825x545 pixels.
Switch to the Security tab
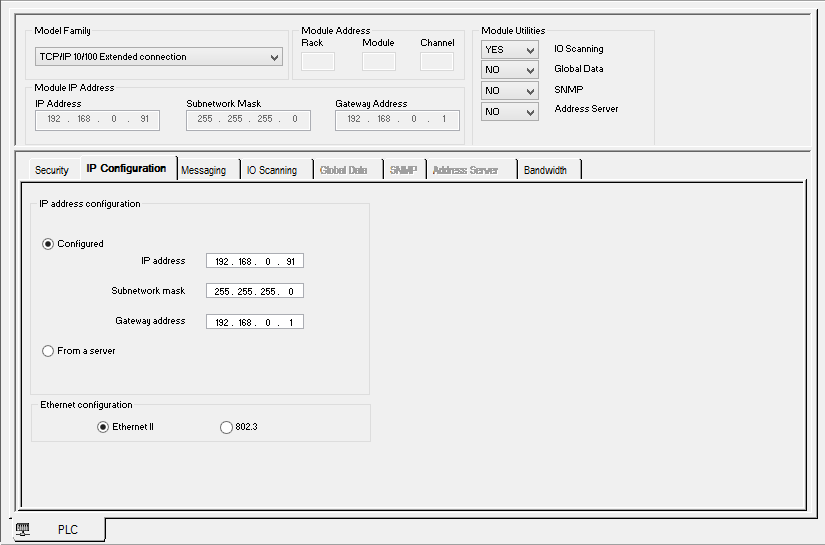click(52, 170)
